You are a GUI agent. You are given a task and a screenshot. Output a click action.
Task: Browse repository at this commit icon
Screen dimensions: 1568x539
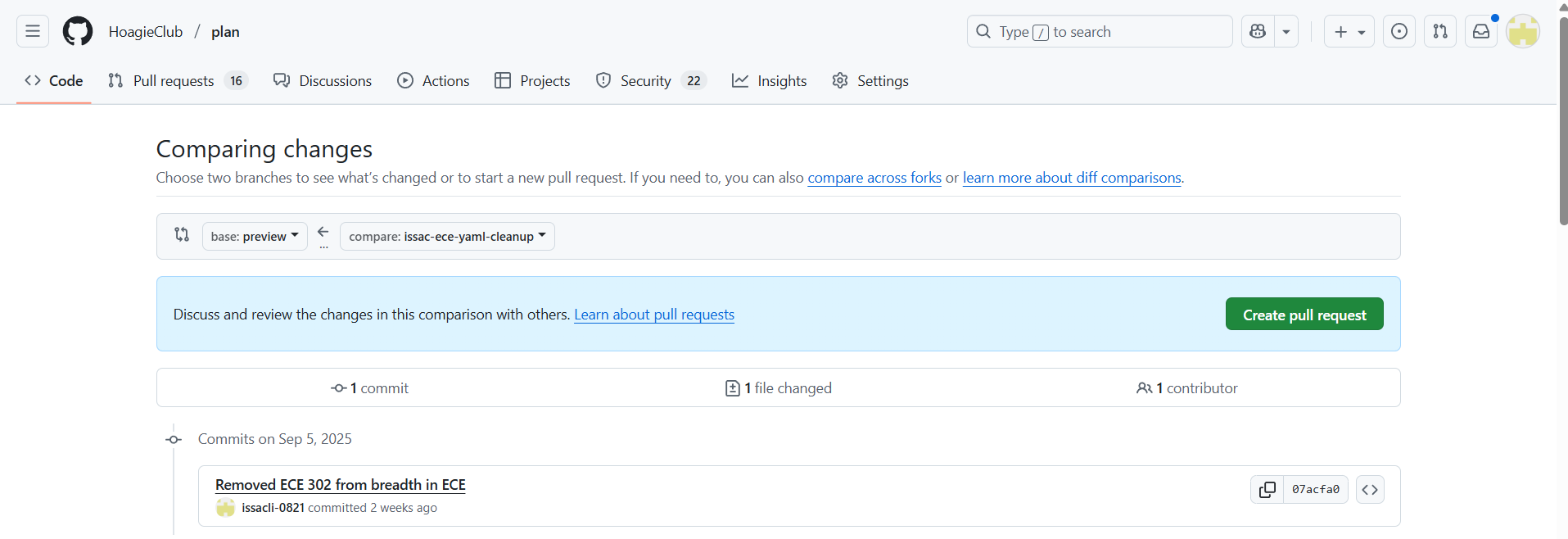[x=1370, y=490]
